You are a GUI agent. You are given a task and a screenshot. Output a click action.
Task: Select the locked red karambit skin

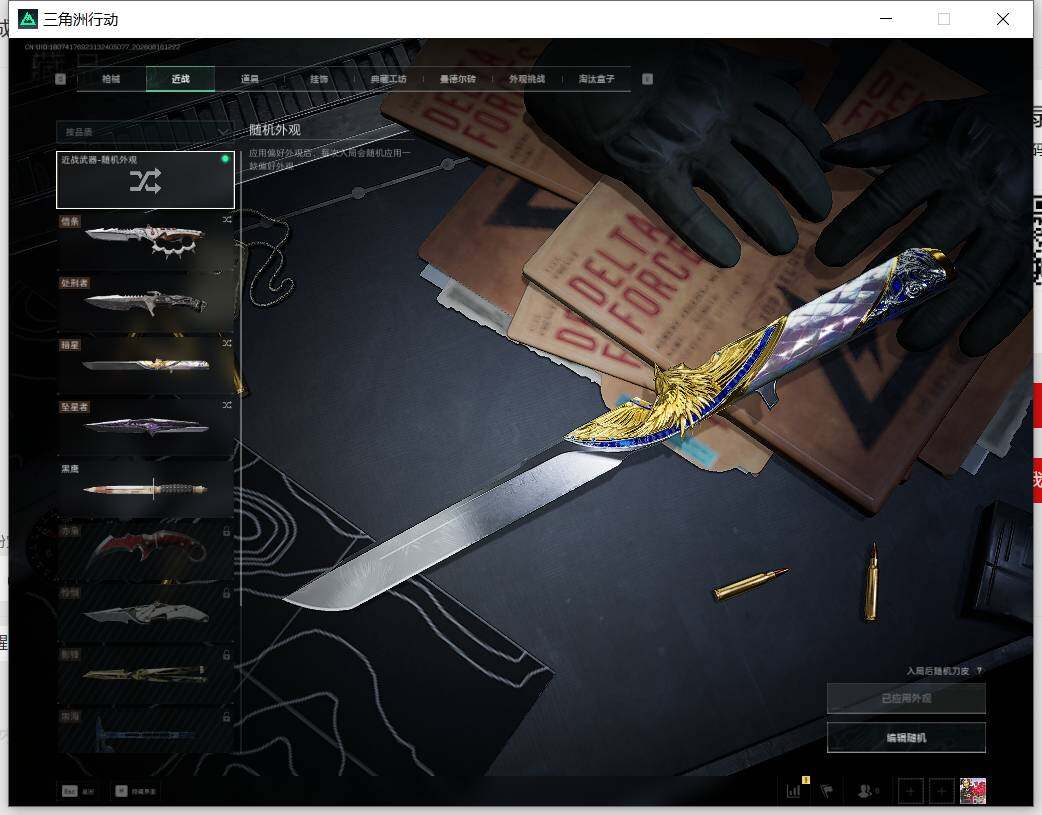[x=145, y=550]
